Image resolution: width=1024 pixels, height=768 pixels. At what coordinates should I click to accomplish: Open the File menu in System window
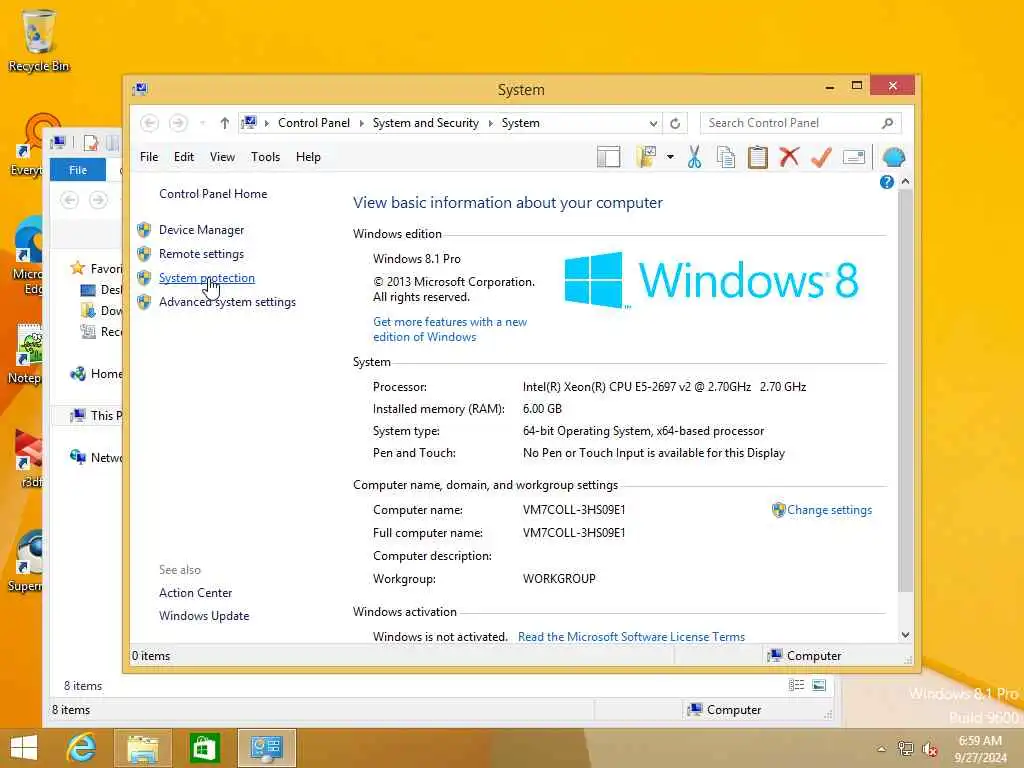149,157
